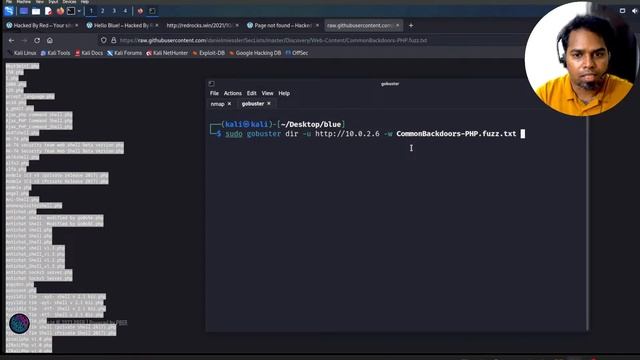Image resolution: width=640 pixels, height=360 pixels.
Task: Open Exploit-DB bookmark
Action: point(209,53)
